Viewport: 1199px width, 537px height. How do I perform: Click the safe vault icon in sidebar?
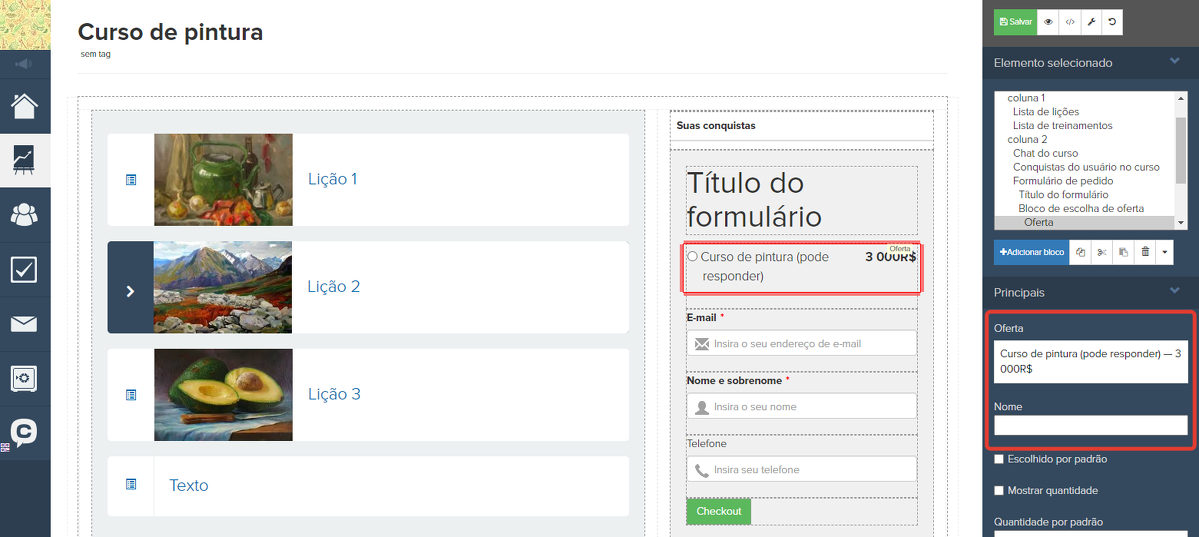(25, 378)
